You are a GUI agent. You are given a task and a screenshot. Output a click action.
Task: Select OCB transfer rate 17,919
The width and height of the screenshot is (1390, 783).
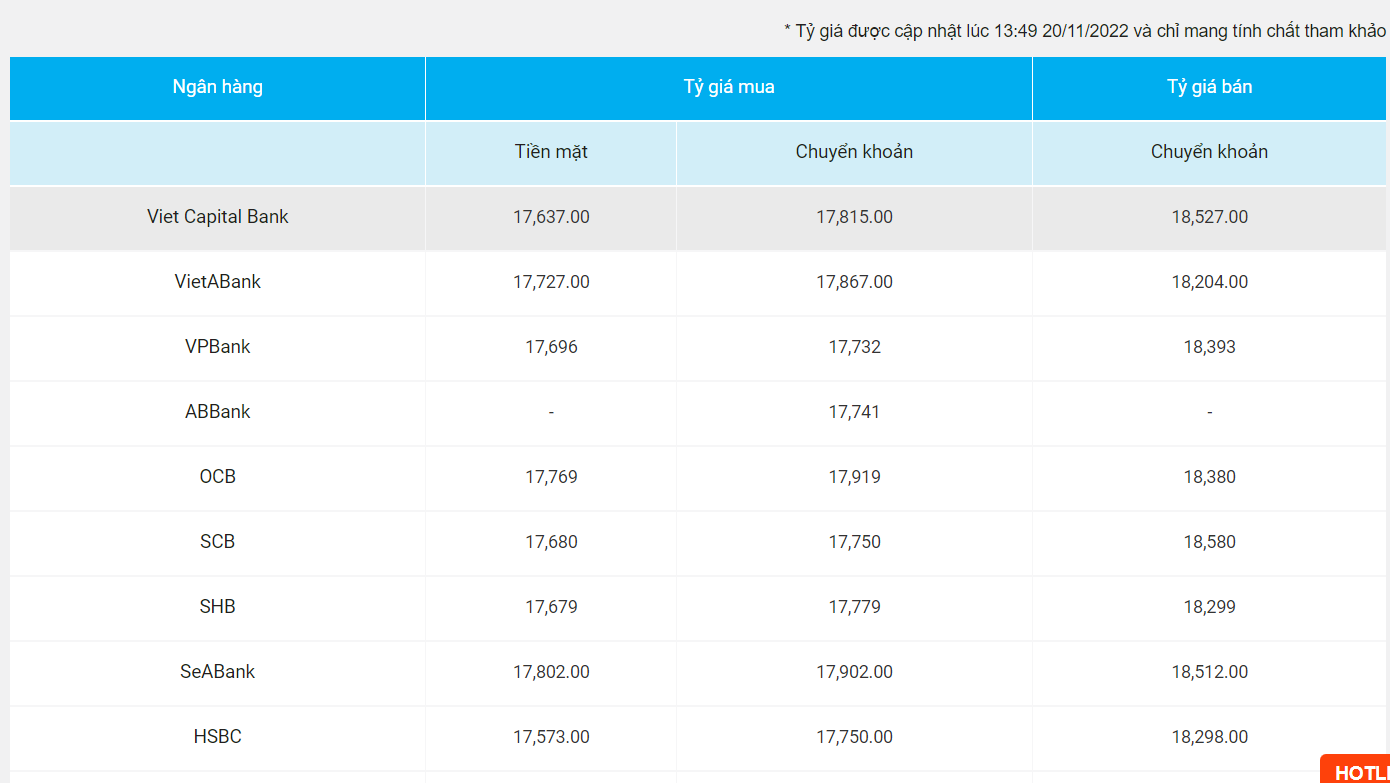point(854,477)
